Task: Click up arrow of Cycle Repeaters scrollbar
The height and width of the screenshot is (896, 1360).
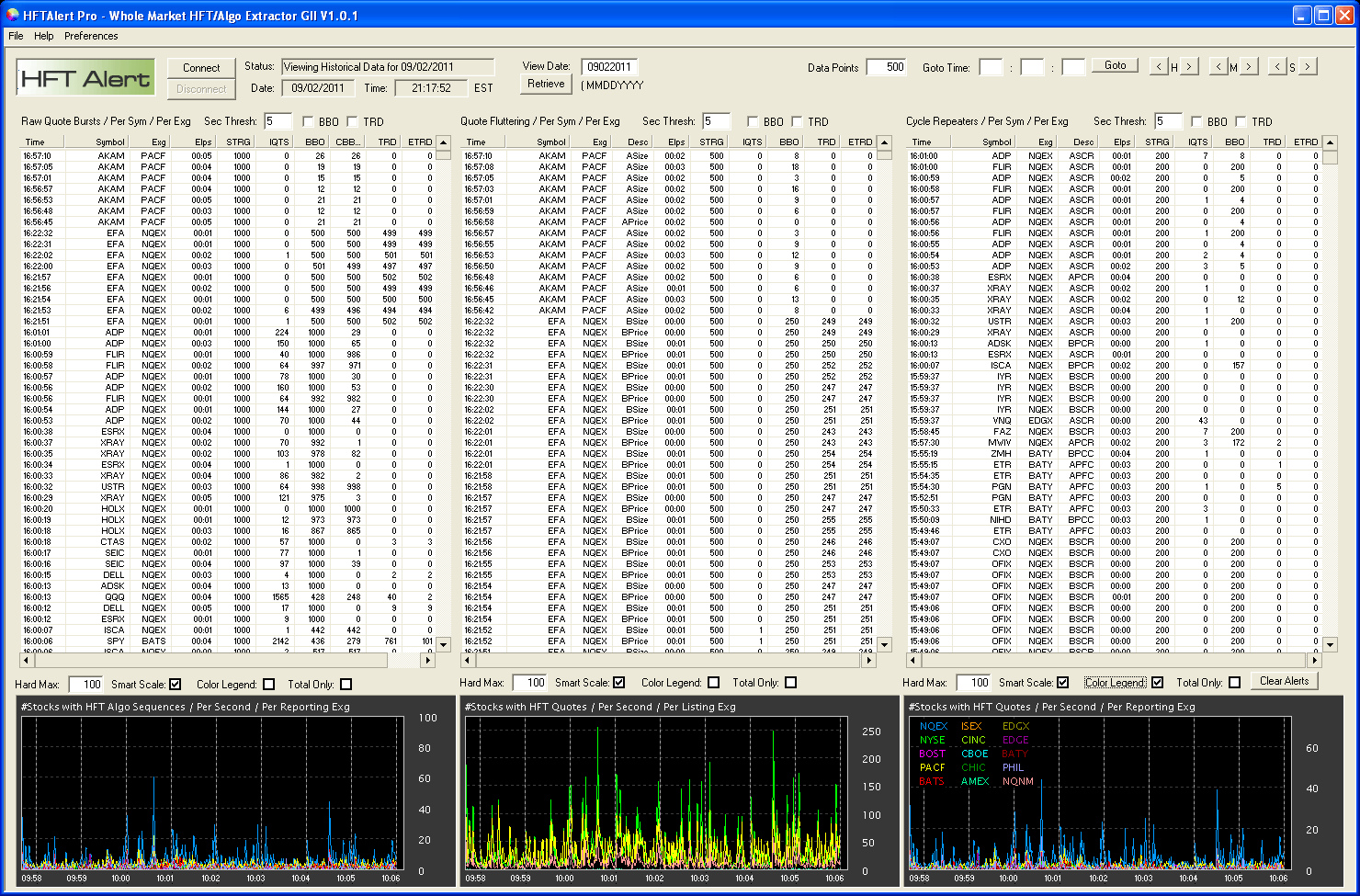Action: tap(1330, 142)
